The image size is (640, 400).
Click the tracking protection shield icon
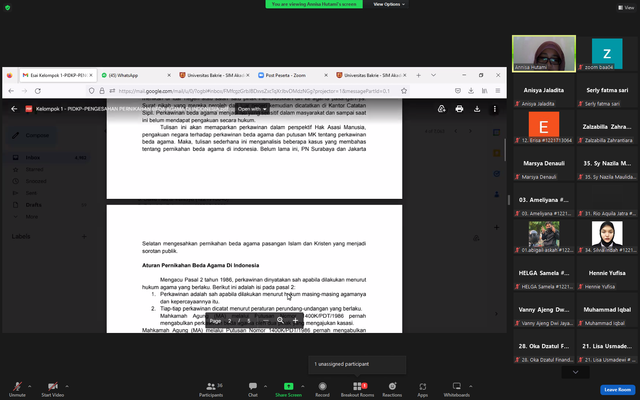pos(91,91)
